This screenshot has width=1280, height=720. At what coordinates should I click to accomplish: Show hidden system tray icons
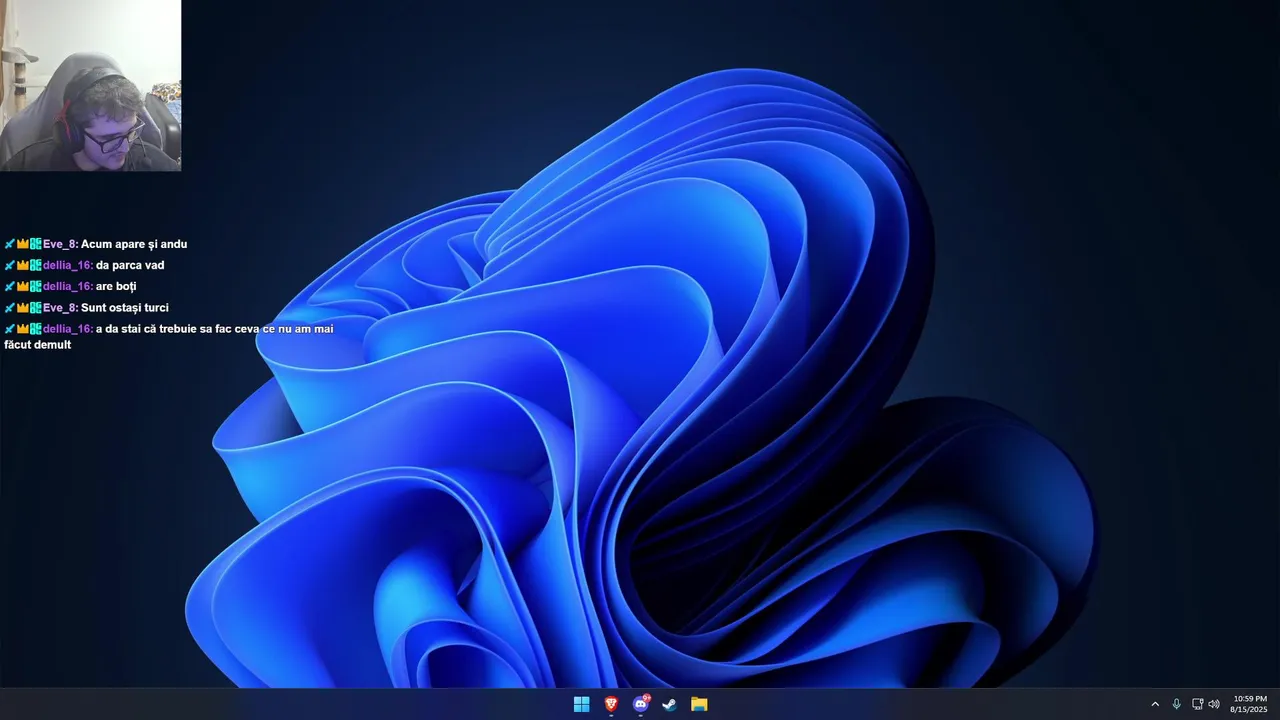coord(1155,704)
